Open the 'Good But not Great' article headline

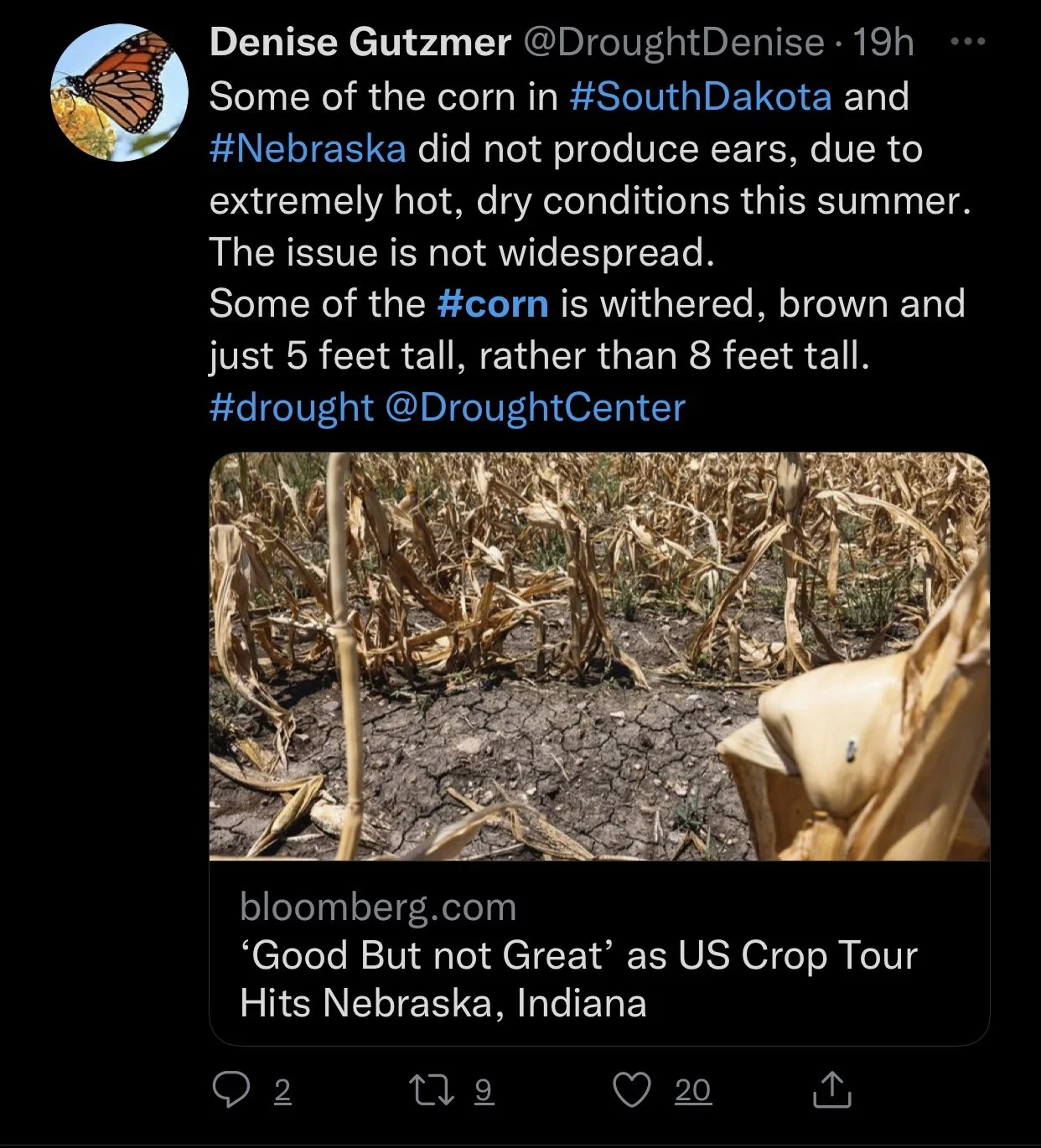coord(578,979)
